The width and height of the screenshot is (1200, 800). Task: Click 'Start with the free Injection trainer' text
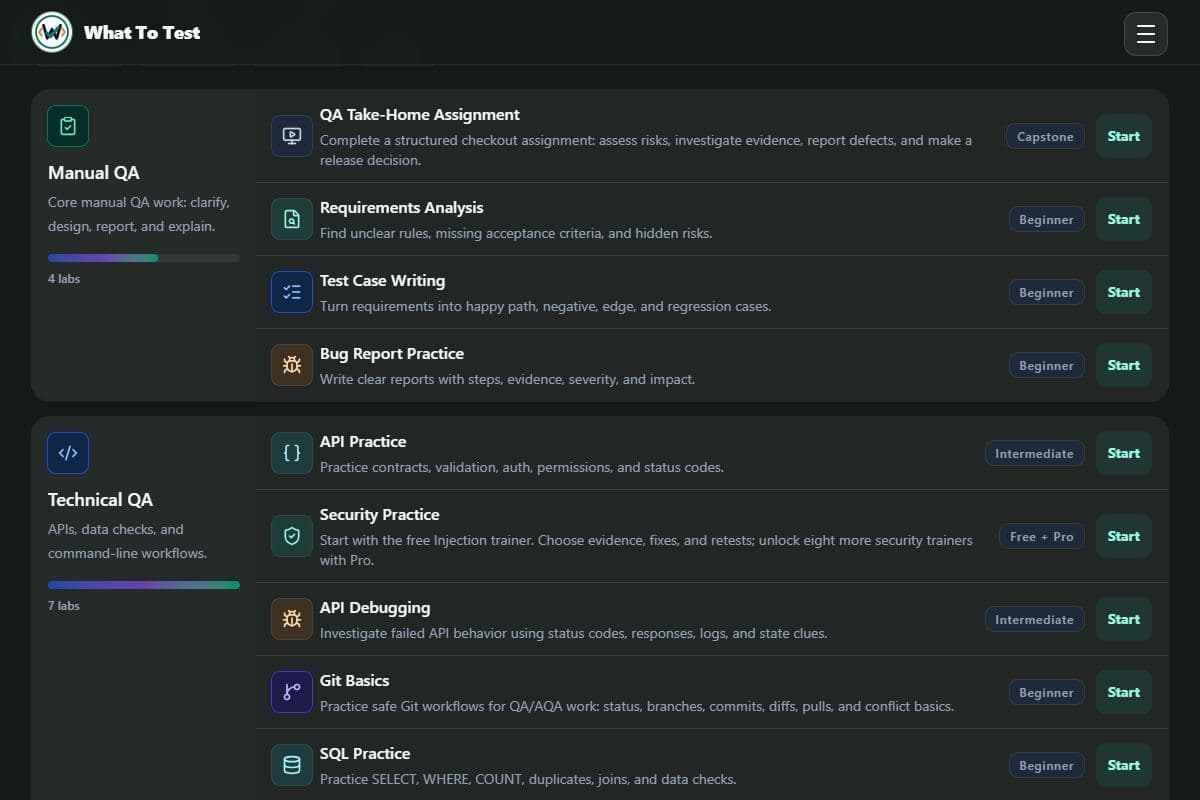point(646,551)
